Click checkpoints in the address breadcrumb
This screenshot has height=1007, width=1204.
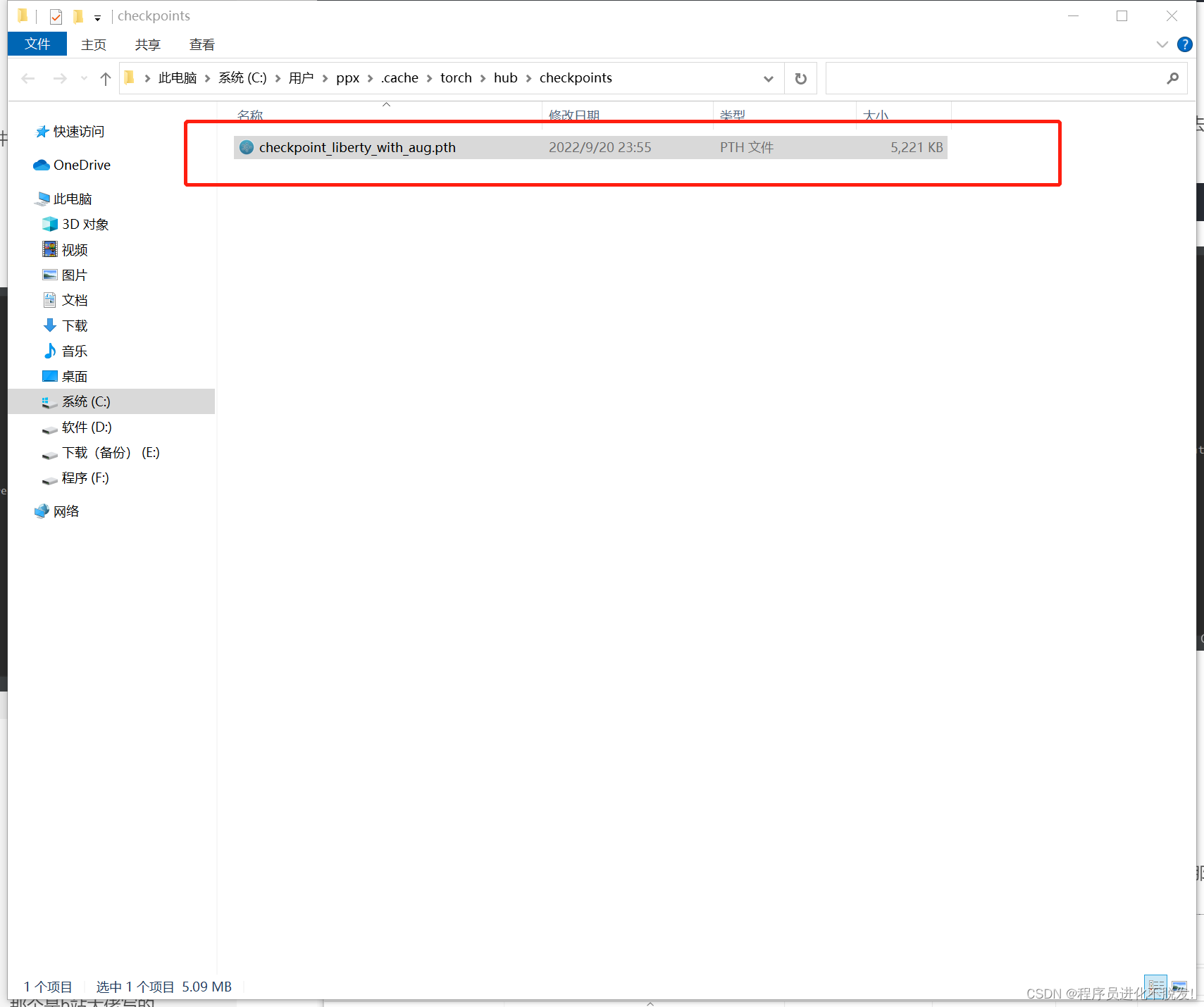pos(576,78)
